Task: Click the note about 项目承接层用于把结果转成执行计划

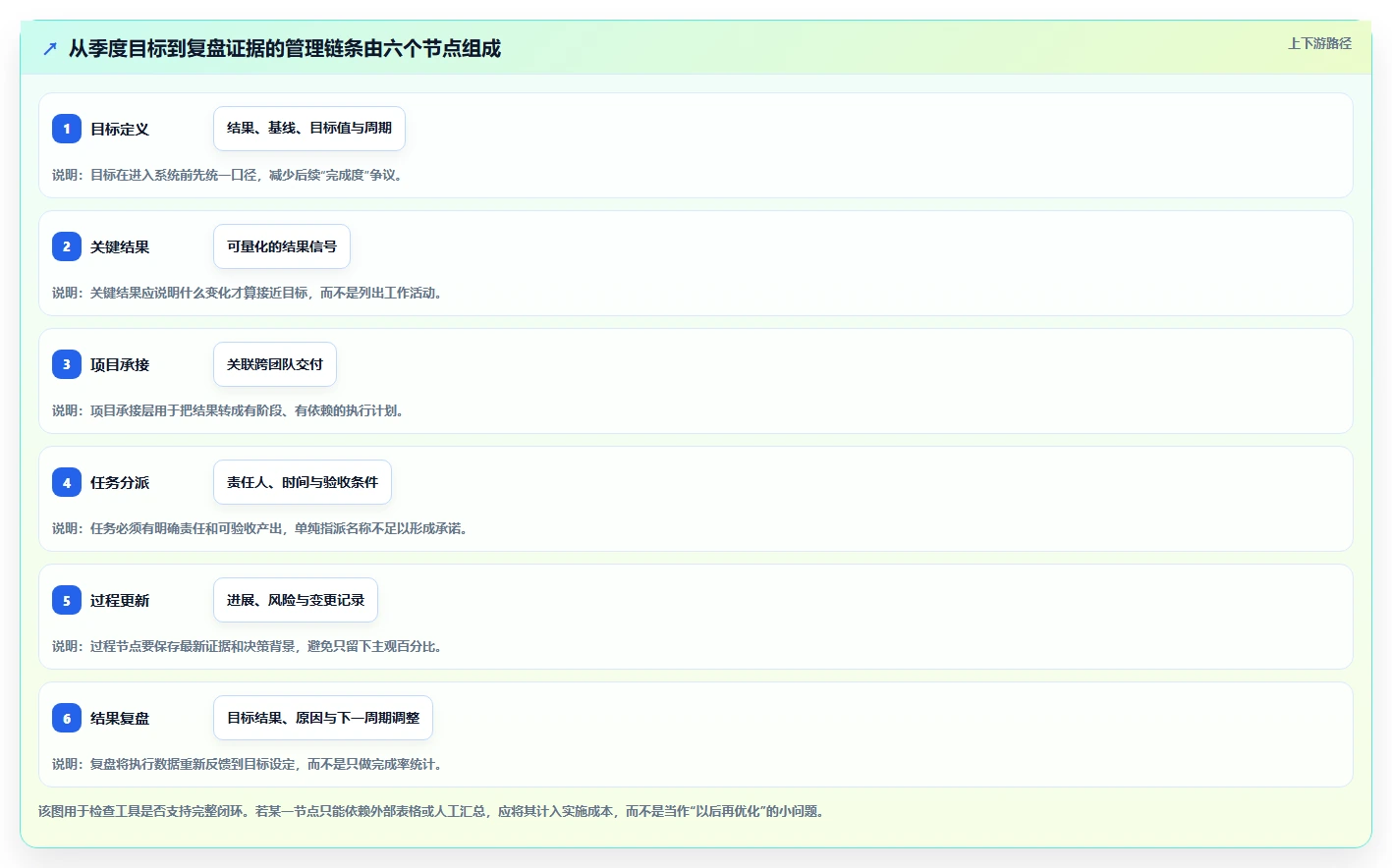Action: 228,410
